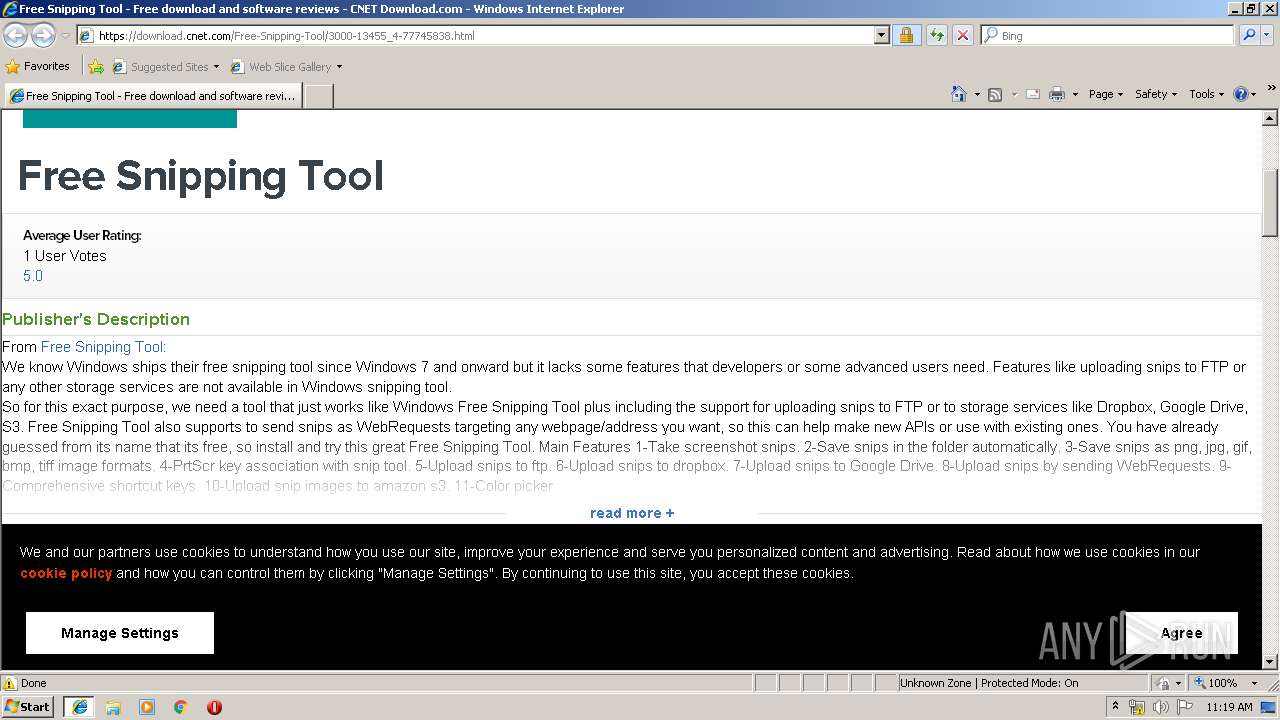Click the Action Center flag icon
1280x720 pixels.
click(1184, 707)
